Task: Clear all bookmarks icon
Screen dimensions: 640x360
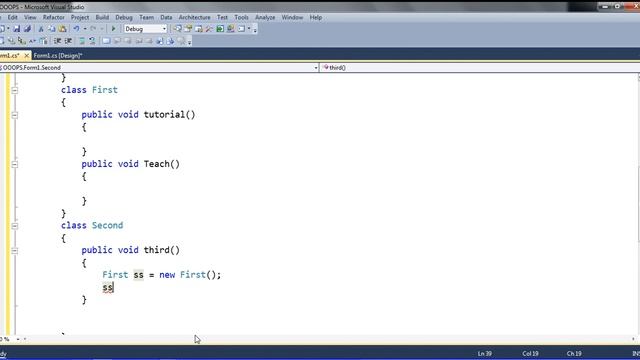Action: [181, 41]
